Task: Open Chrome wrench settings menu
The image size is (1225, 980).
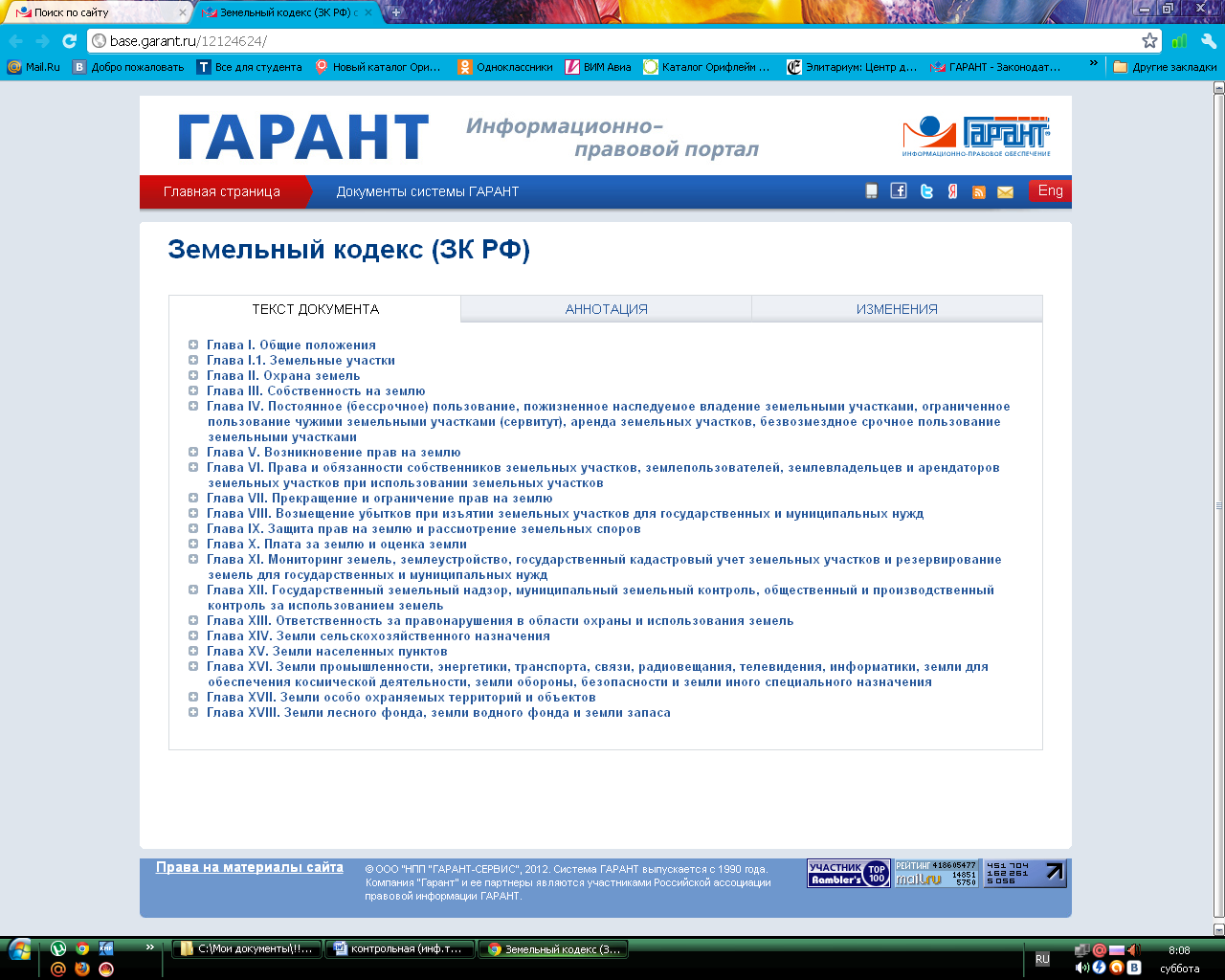Action: 1208,41
